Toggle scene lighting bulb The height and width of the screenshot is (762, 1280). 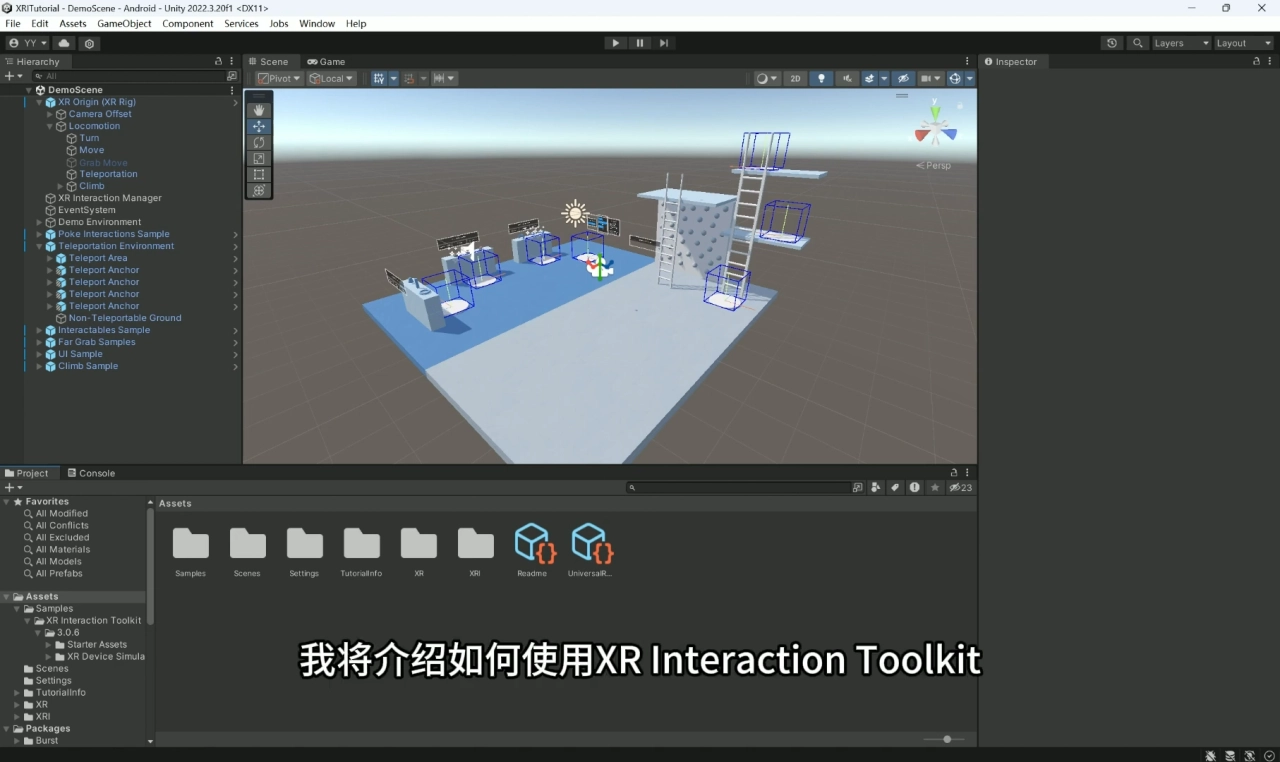[821, 78]
